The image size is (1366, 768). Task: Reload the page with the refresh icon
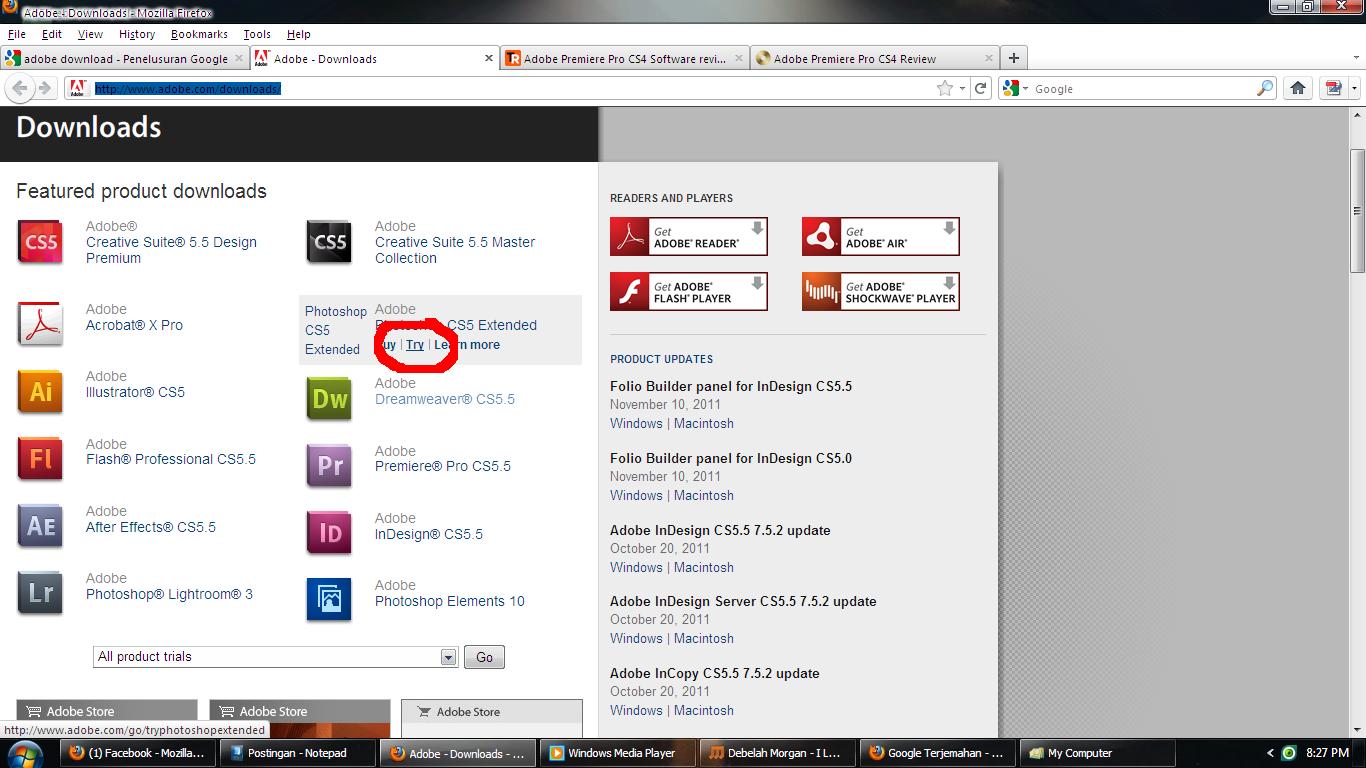click(981, 88)
